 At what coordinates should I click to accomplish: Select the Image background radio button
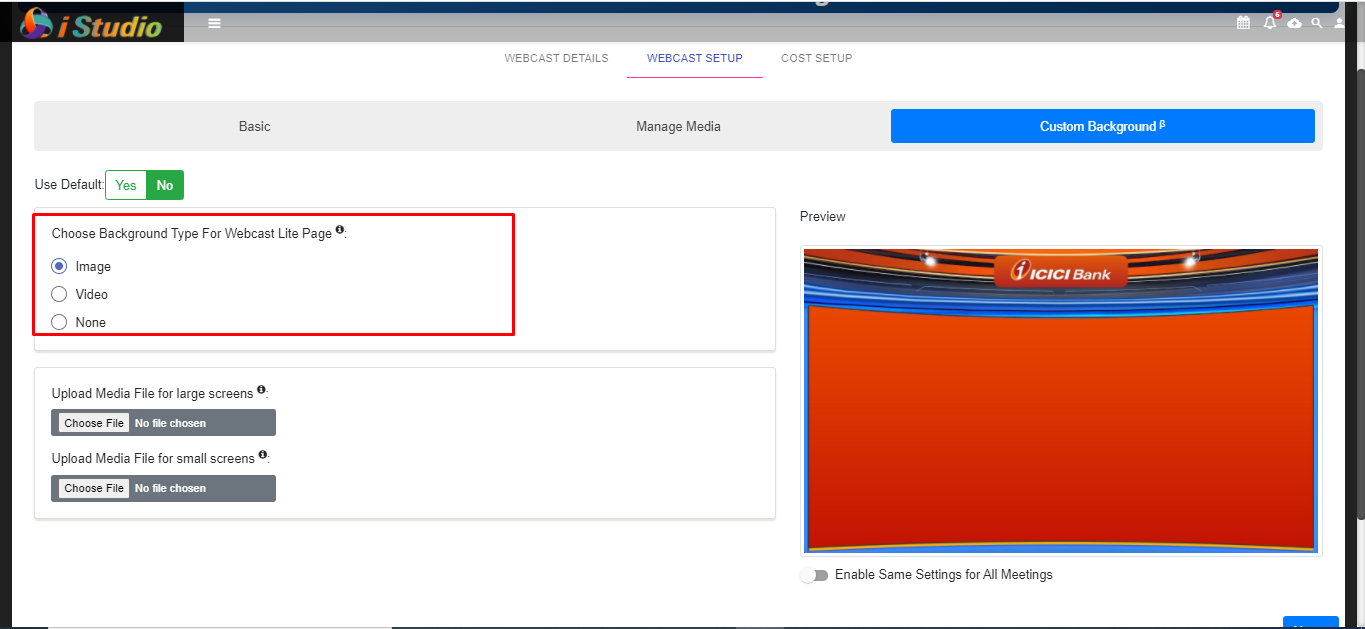[x=59, y=266]
